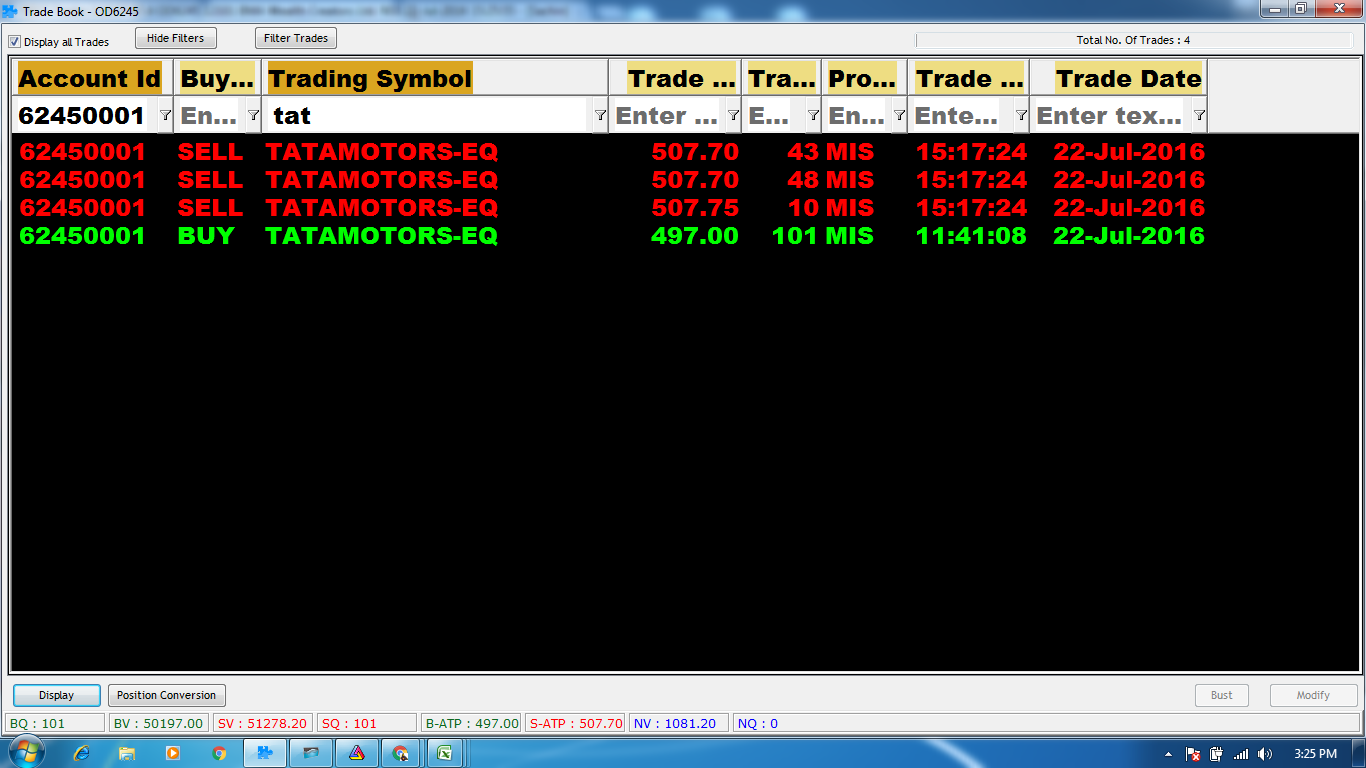Sort by Buy/Sell column header

pos(218,78)
